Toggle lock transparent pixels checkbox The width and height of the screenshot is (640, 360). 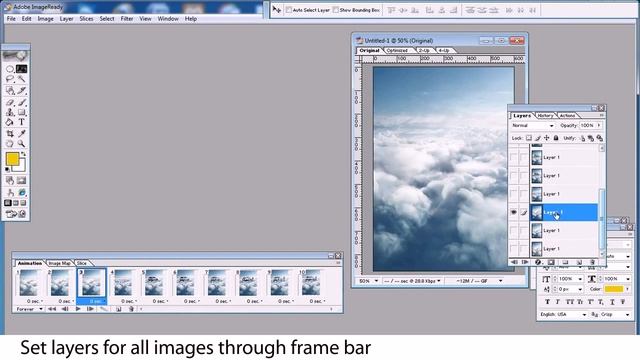click(x=529, y=138)
